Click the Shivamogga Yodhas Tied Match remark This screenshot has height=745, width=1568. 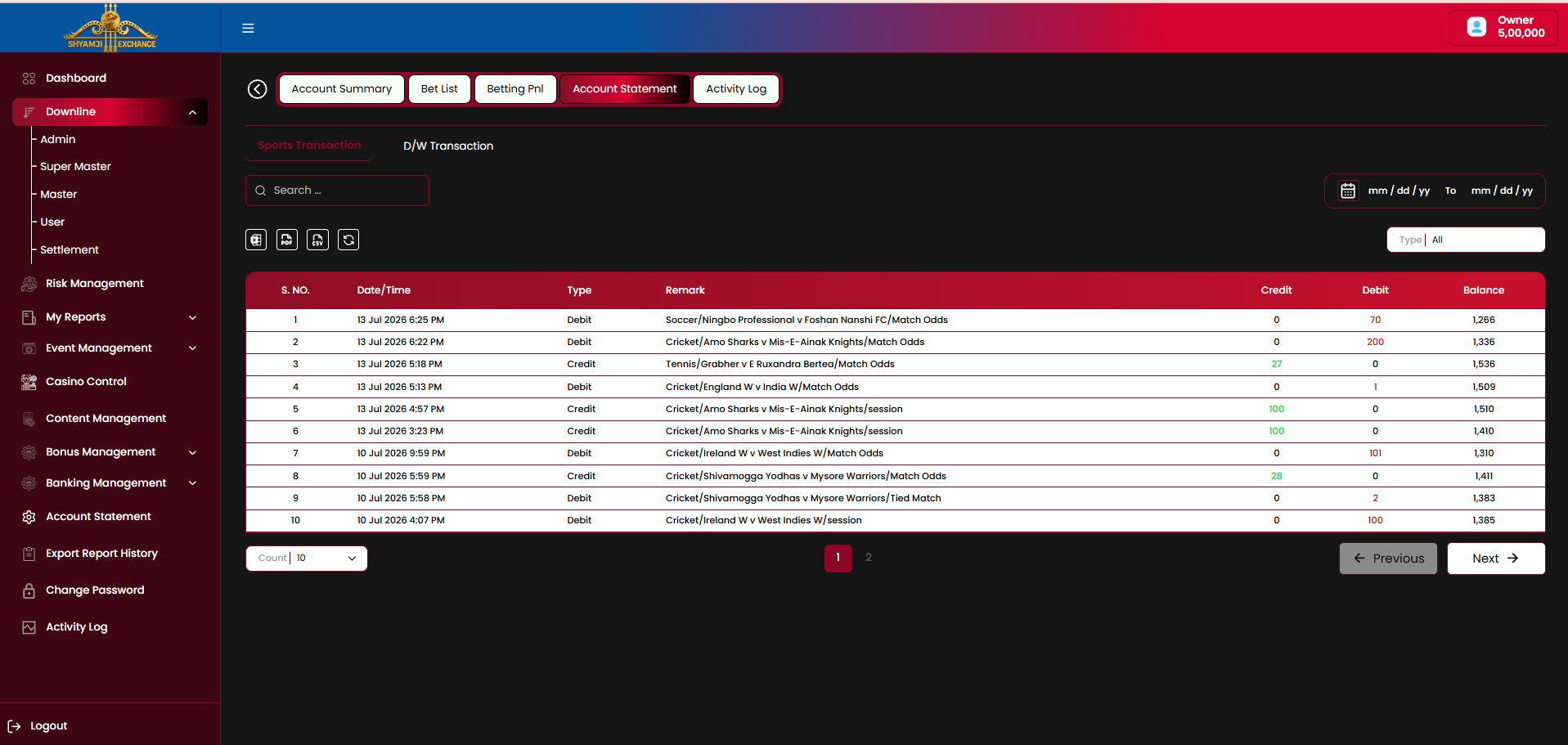(803, 498)
